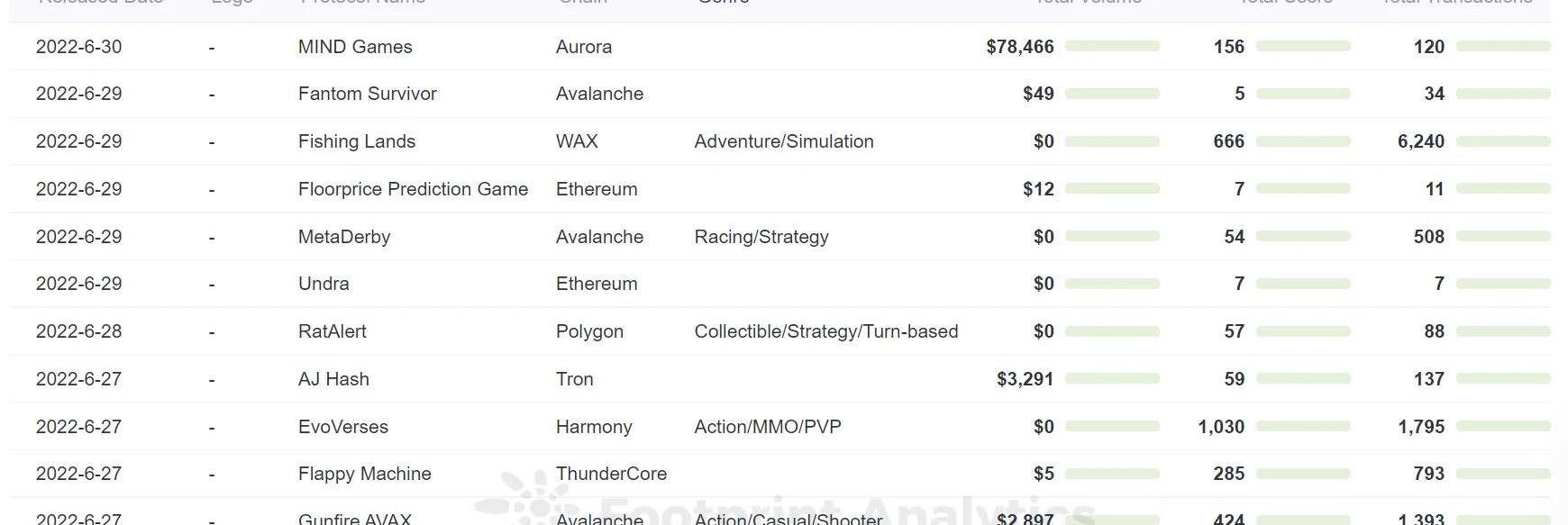Click the 2022-6-30 release date cell

[x=78, y=47]
